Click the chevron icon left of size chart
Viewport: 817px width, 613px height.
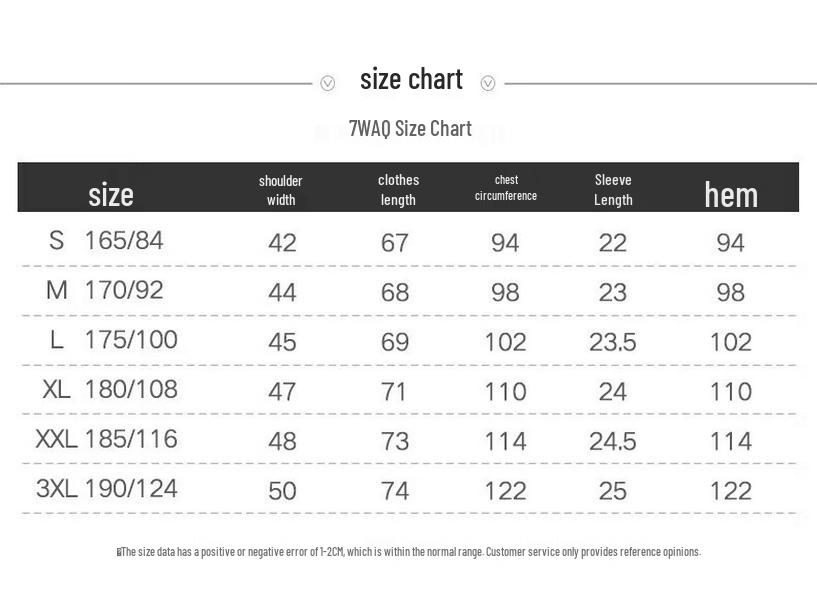coord(328,83)
